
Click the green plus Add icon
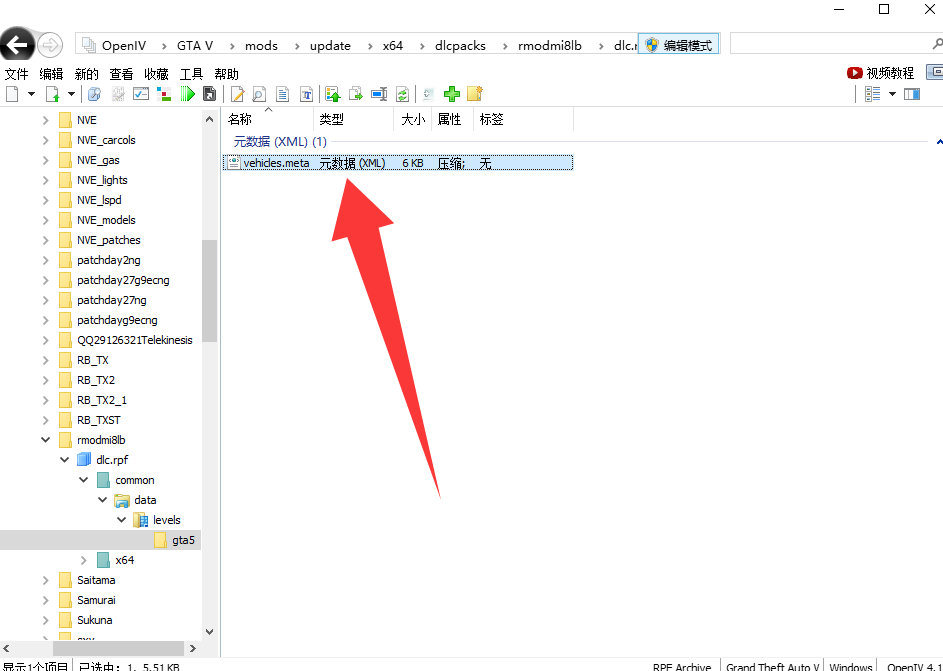[x=452, y=94]
